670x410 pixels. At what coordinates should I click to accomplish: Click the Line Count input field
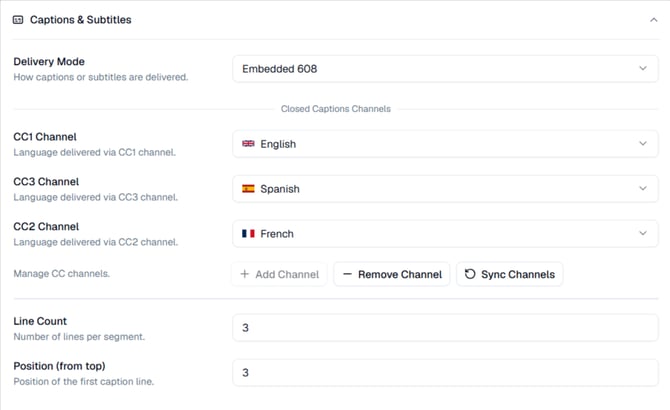(x=445, y=328)
